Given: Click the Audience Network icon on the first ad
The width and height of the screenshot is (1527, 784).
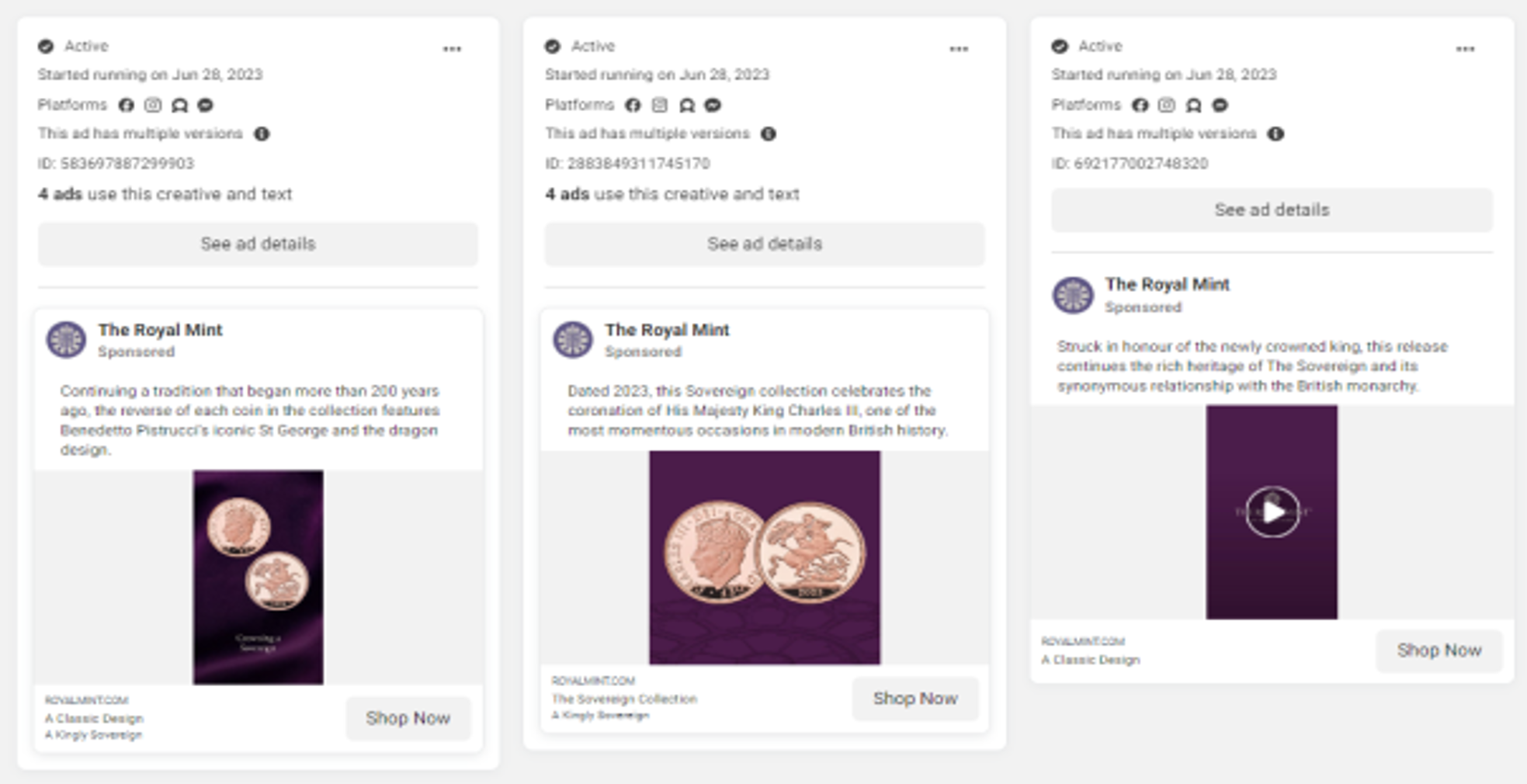Looking at the screenshot, I should pyautogui.click(x=179, y=105).
